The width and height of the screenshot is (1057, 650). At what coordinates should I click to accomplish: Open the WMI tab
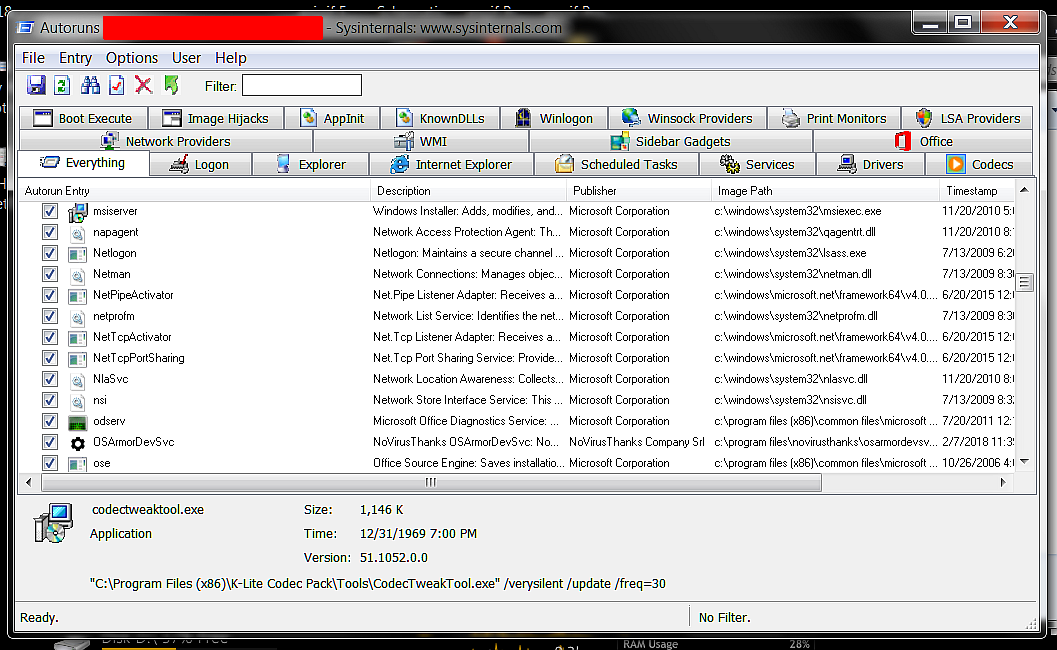[x=421, y=142]
